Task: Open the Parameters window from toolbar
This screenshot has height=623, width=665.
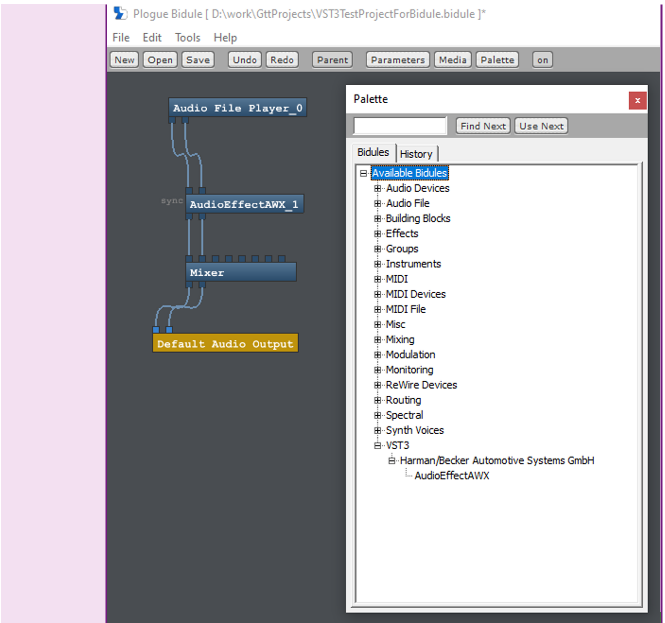Action: (398, 60)
